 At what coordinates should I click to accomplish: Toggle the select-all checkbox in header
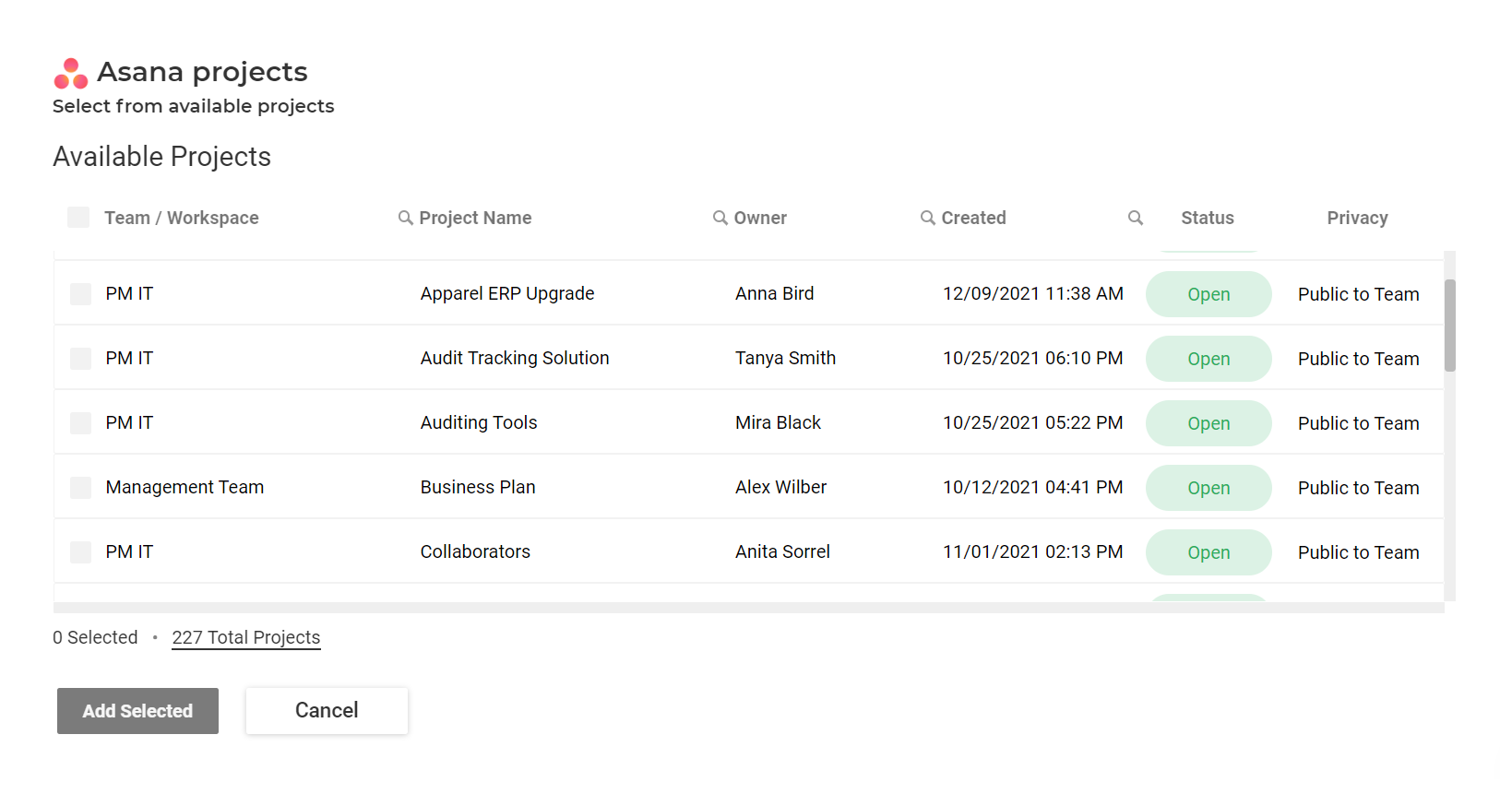(x=78, y=218)
